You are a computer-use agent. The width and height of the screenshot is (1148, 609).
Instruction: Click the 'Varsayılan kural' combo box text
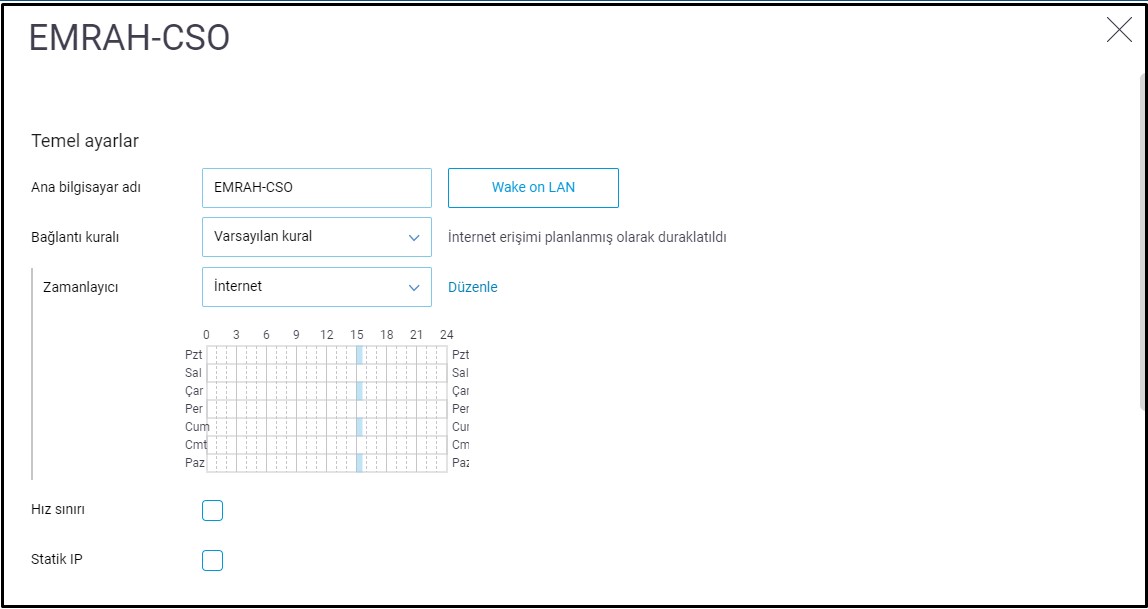(x=264, y=237)
